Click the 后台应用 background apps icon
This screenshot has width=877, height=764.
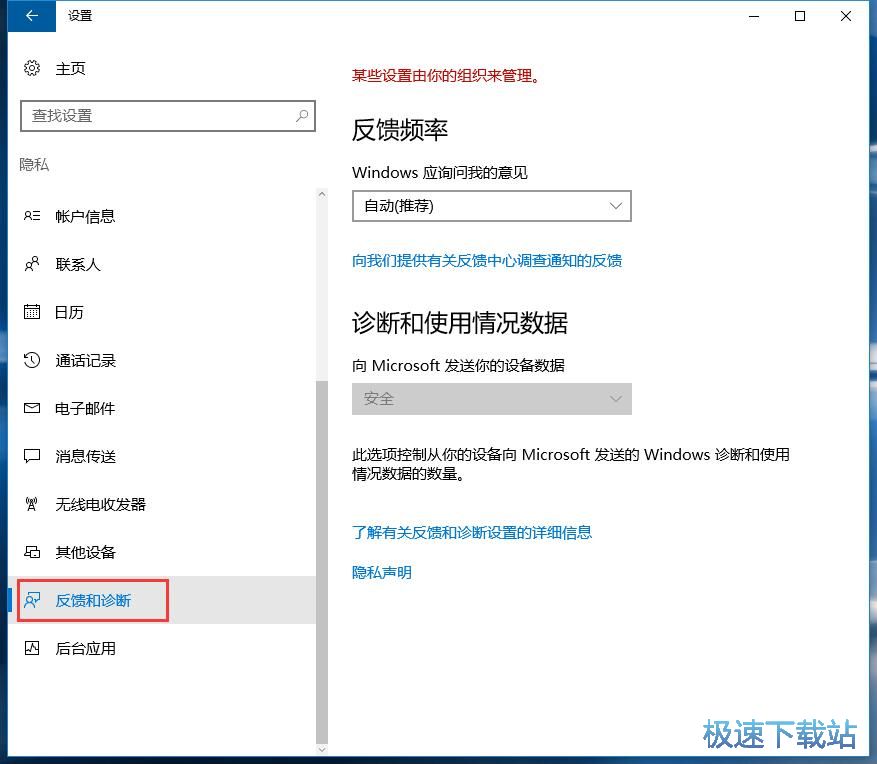coord(32,648)
